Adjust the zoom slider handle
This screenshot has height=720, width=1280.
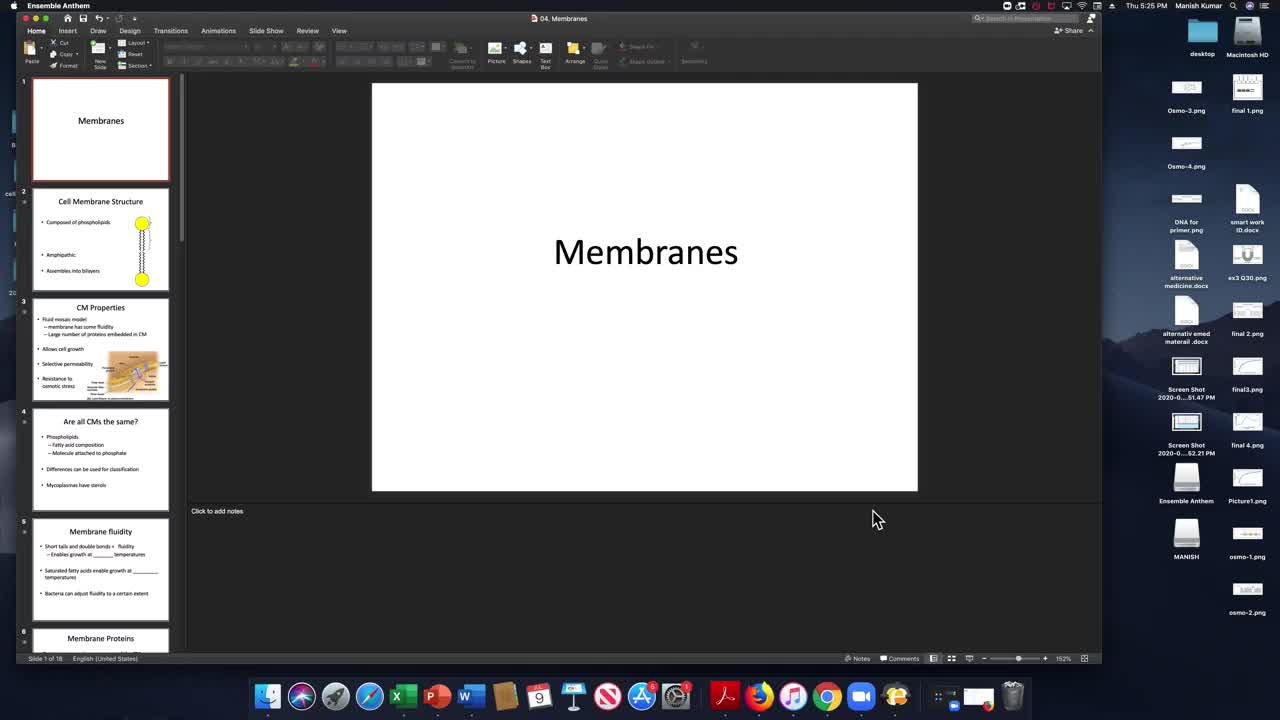pyautogui.click(x=1018, y=658)
